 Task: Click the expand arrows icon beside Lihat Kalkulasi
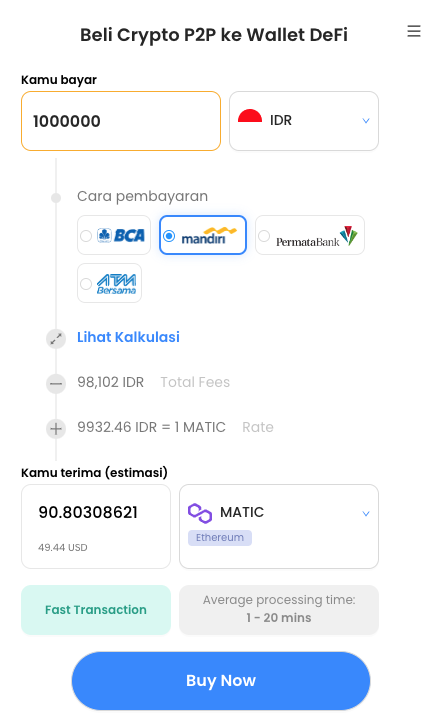[x=56, y=339]
